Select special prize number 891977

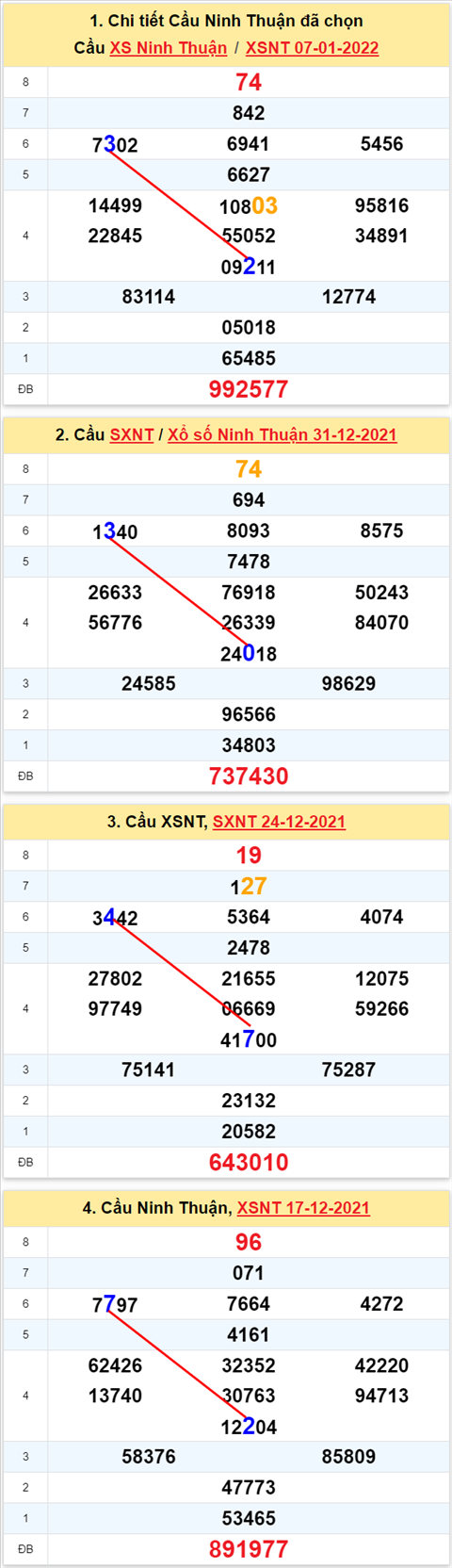249,1549
